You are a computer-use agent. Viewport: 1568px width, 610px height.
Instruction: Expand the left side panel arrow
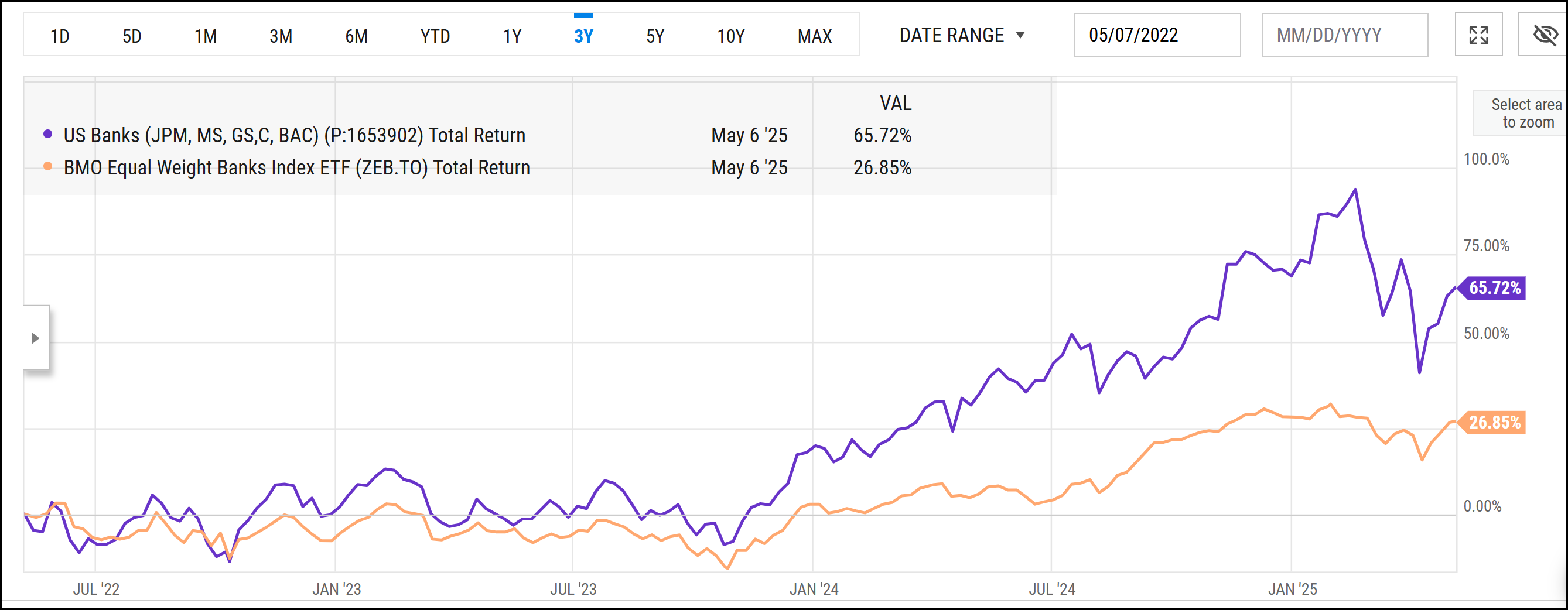click(x=35, y=338)
